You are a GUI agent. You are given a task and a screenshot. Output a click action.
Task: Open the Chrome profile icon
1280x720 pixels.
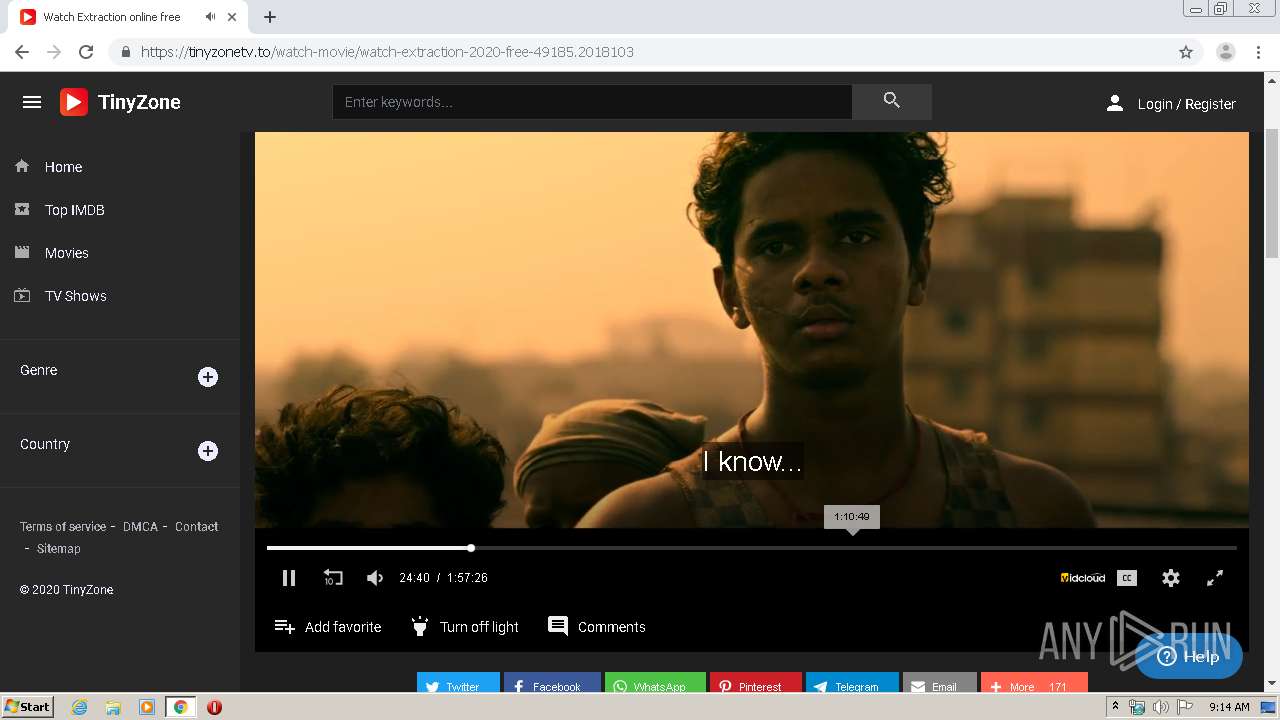[1226, 52]
